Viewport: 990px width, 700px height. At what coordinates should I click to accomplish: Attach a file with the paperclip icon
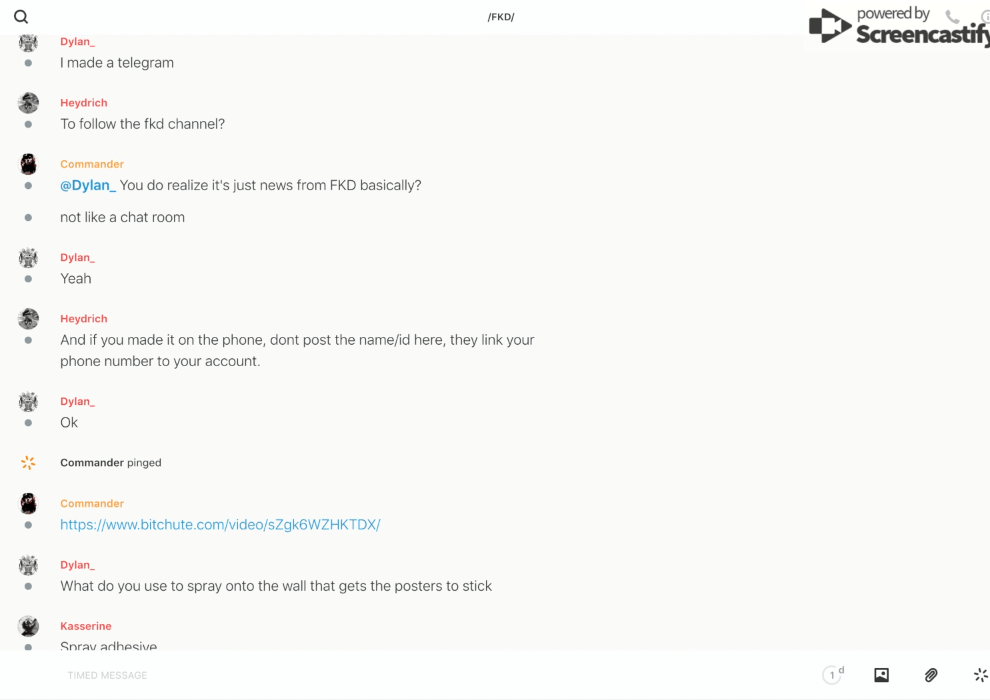point(931,675)
